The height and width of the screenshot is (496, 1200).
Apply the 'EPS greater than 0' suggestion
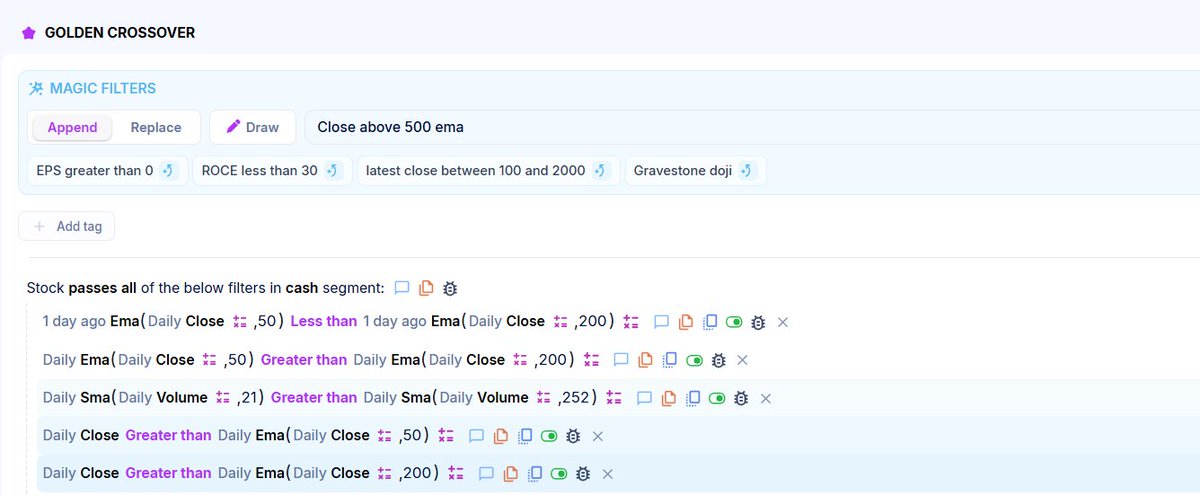click(x=107, y=170)
